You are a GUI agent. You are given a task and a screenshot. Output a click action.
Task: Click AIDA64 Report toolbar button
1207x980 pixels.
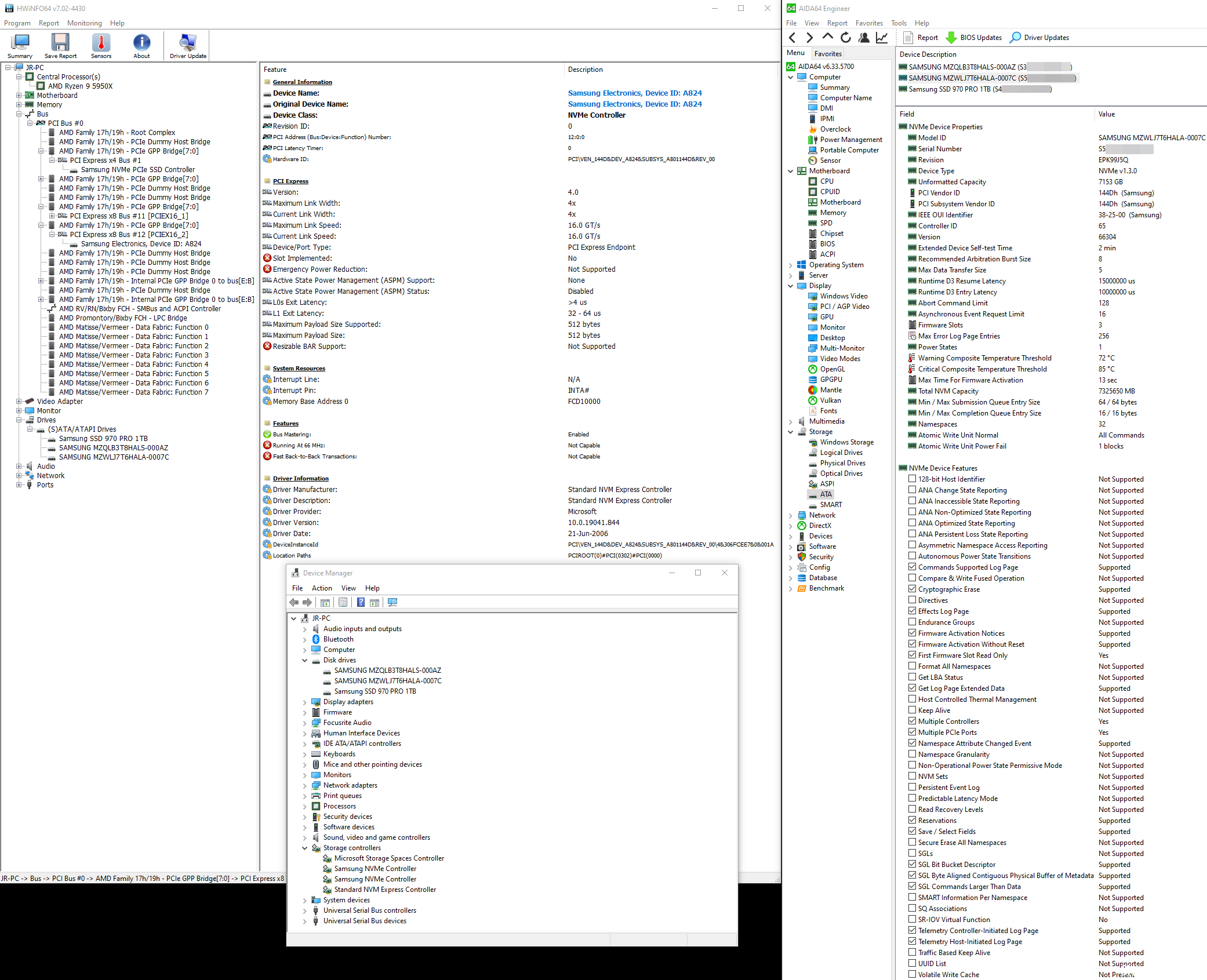(x=921, y=38)
